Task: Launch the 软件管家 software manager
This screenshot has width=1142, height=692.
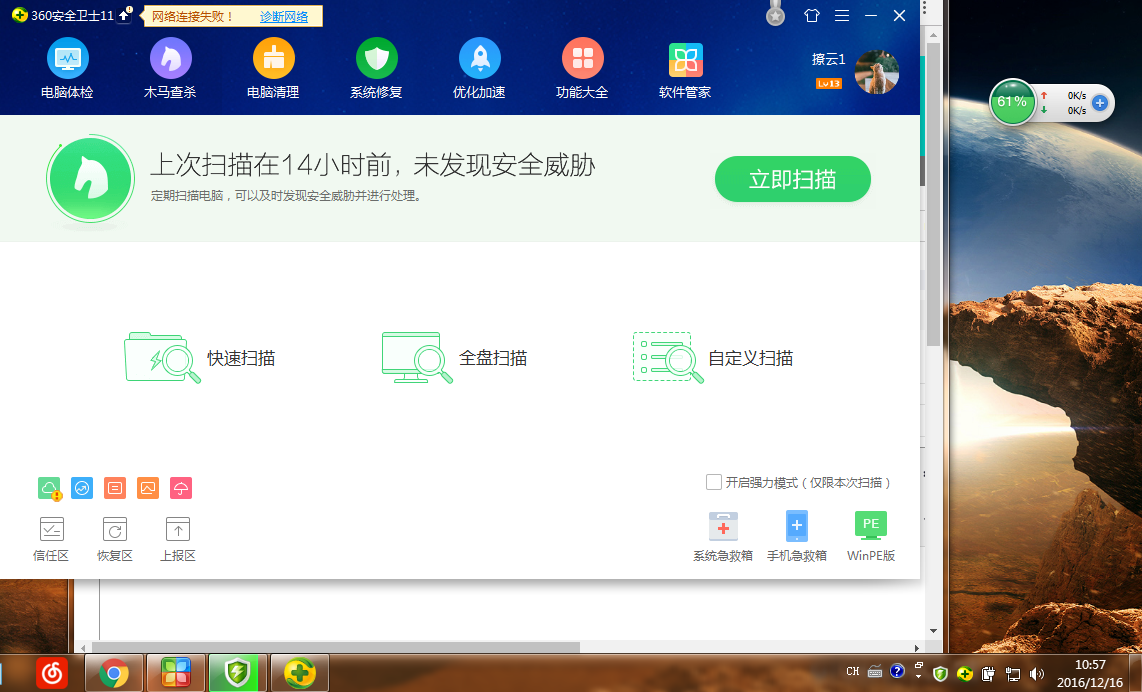Action: 685,68
